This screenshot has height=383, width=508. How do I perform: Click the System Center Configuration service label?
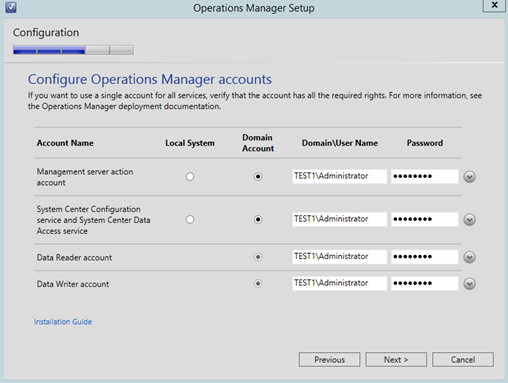click(x=93, y=220)
